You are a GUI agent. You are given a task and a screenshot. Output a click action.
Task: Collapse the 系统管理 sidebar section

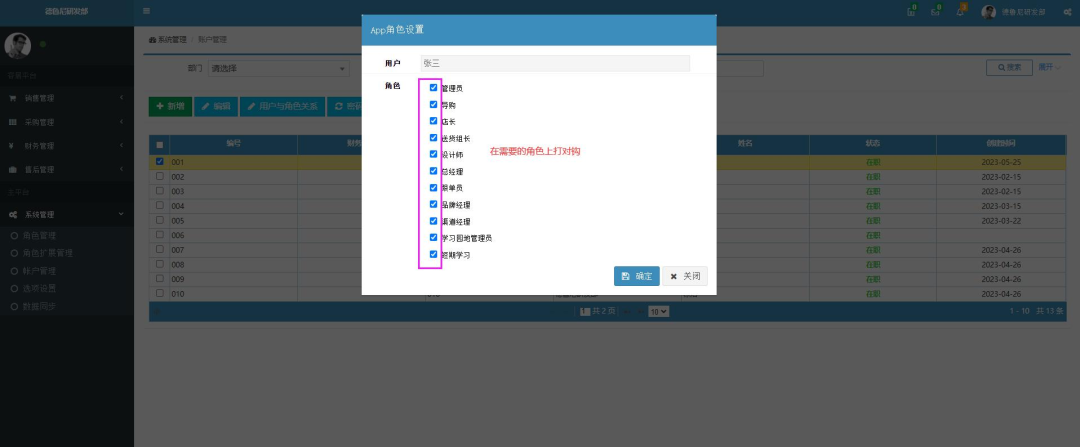pyautogui.click(x=66, y=214)
